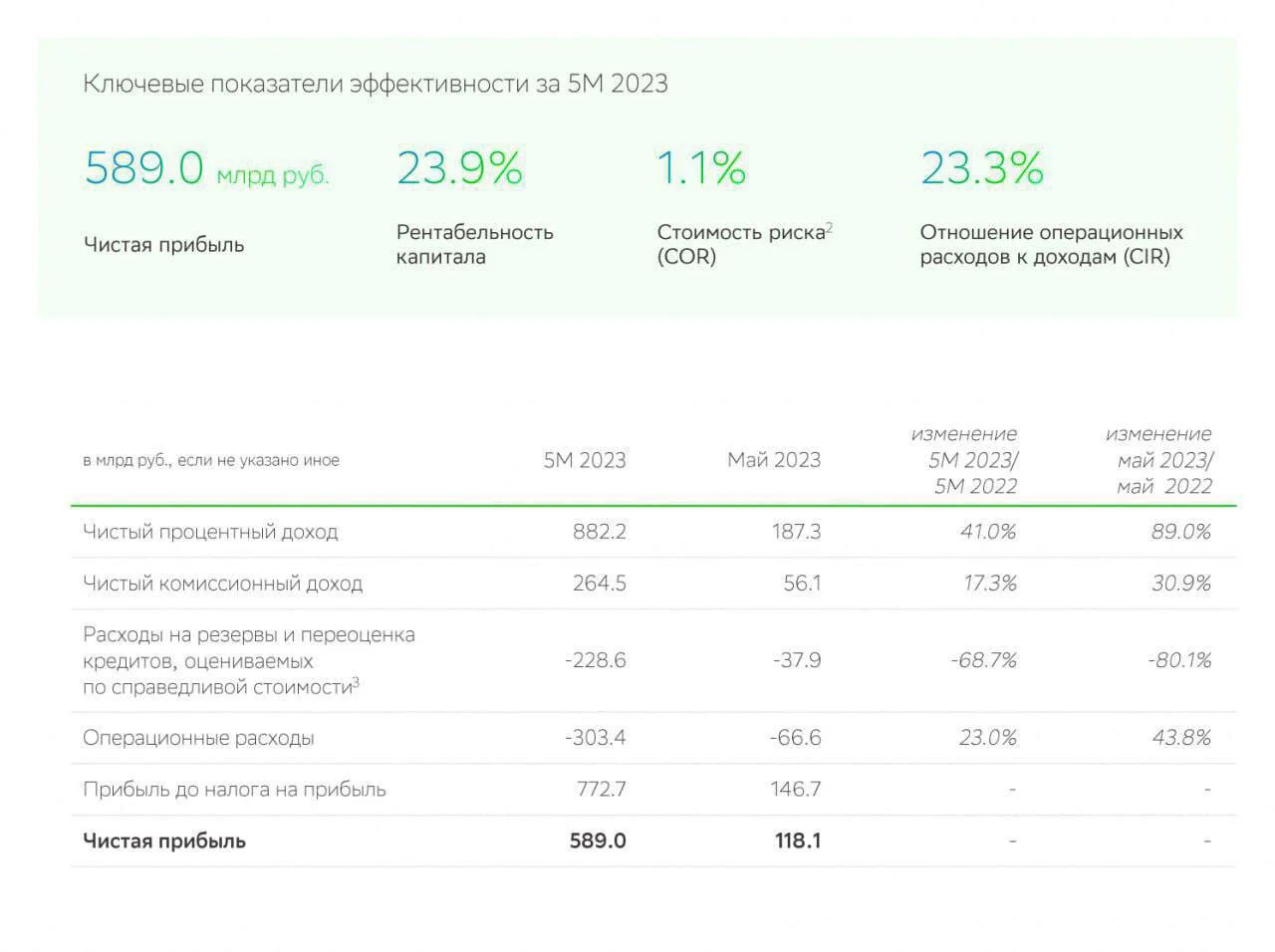The width and height of the screenshot is (1275, 952).
Task: Click the 1.1% cost of risk figure
Action: click(x=701, y=167)
